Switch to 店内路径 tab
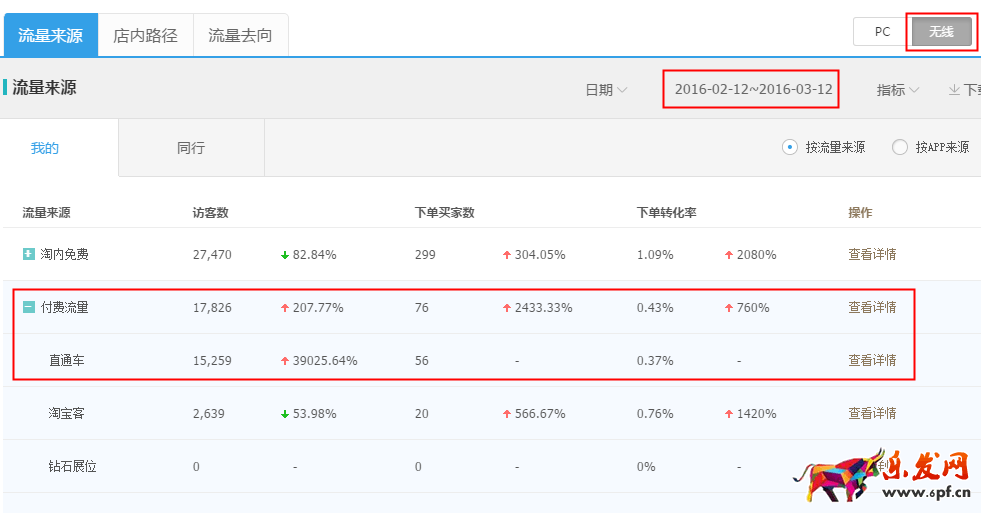Screen dimensions: 981x513 tap(145, 36)
